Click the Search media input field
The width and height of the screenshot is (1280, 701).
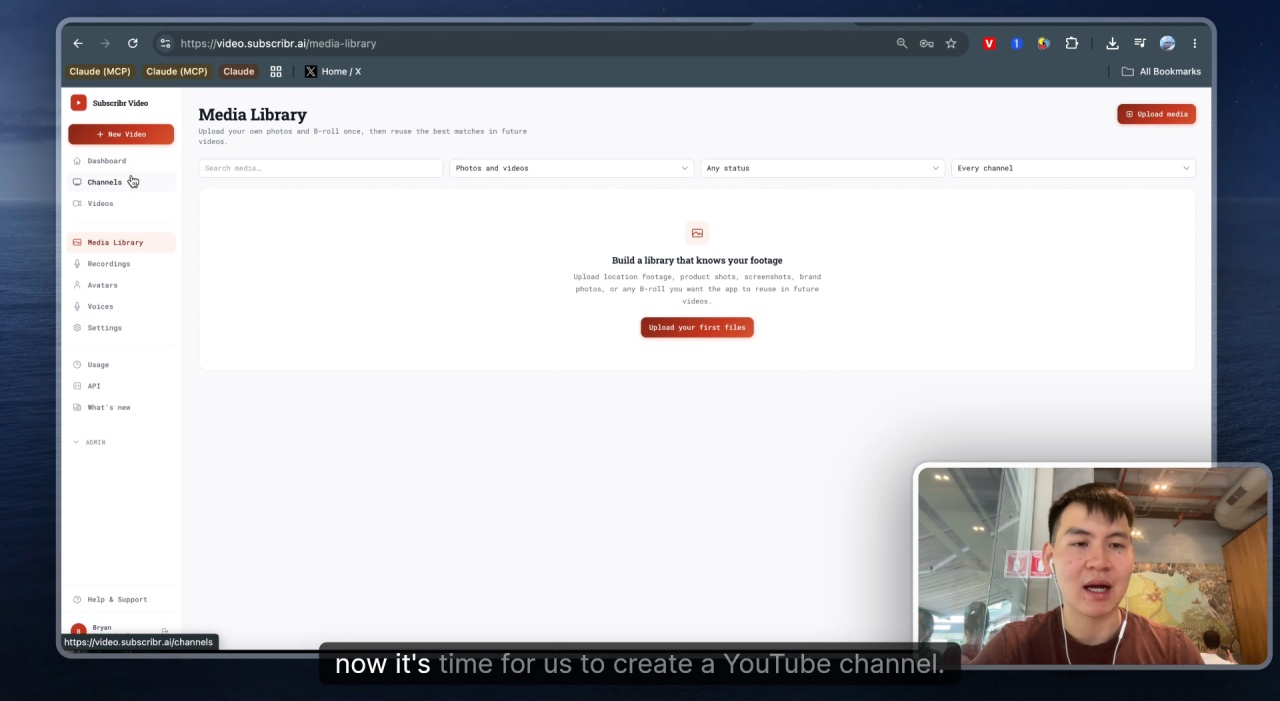(320, 168)
